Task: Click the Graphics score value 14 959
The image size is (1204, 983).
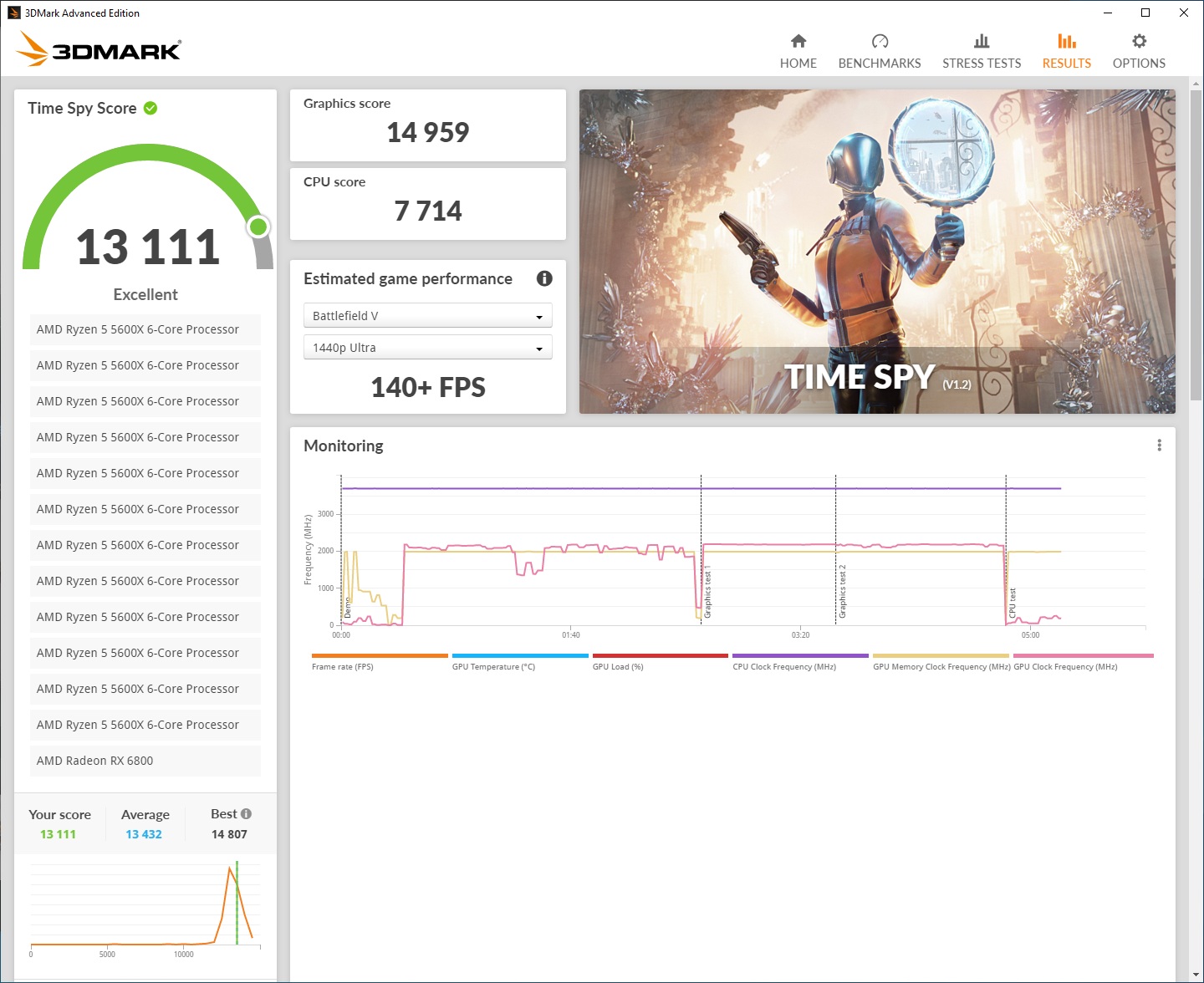Action: coord(428,132)
